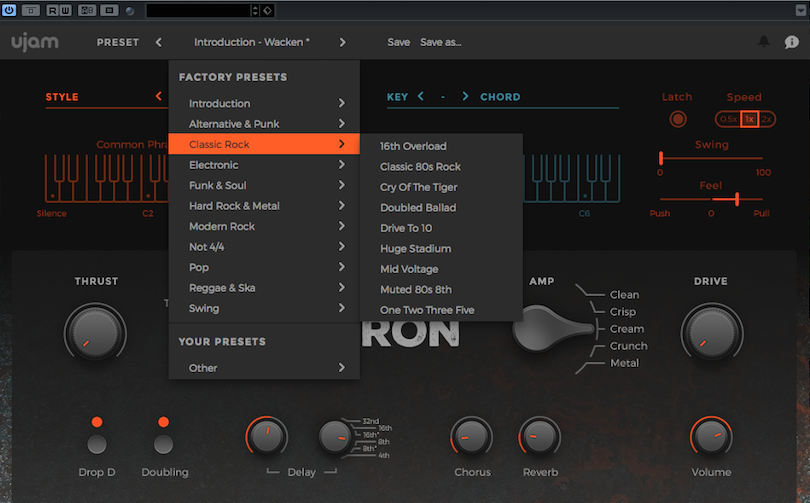Set speed to 0.5x

[x=728, y=119]
